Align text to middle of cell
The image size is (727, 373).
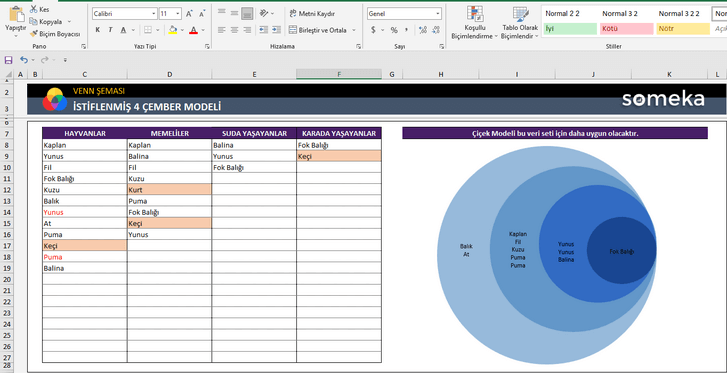(235, 13)
